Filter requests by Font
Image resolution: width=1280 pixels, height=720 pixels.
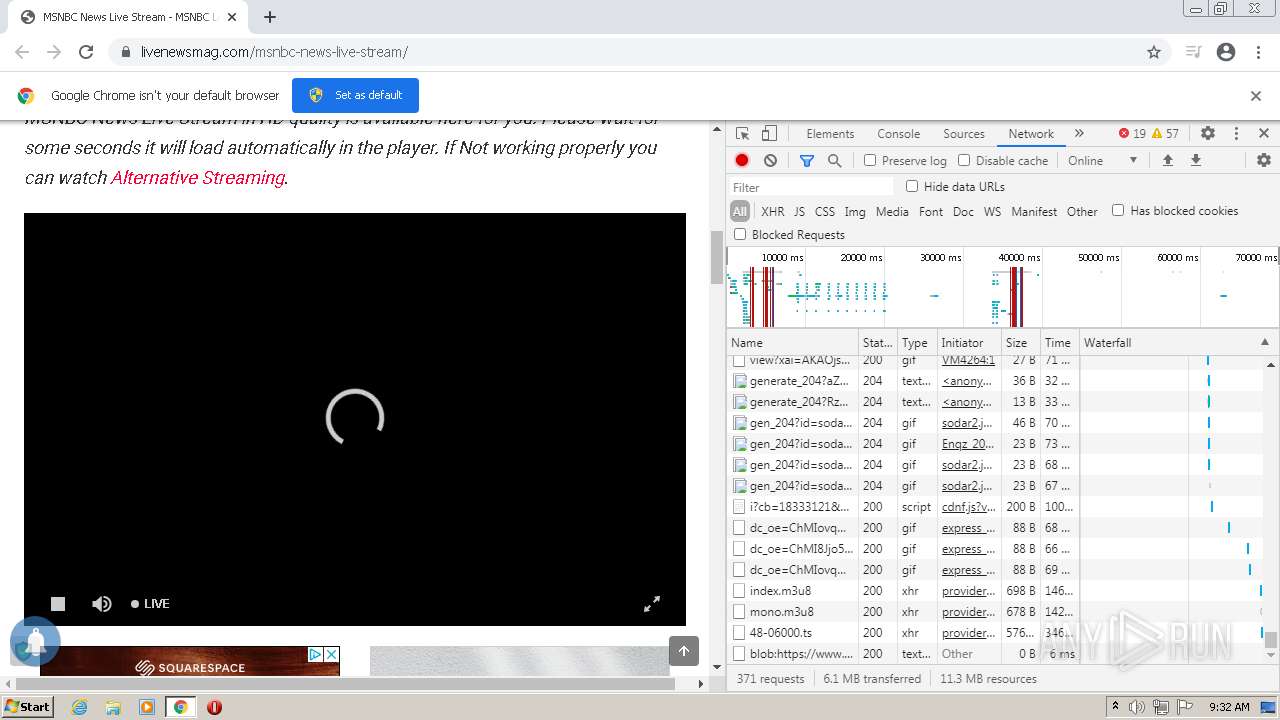(x=930, y=211)
